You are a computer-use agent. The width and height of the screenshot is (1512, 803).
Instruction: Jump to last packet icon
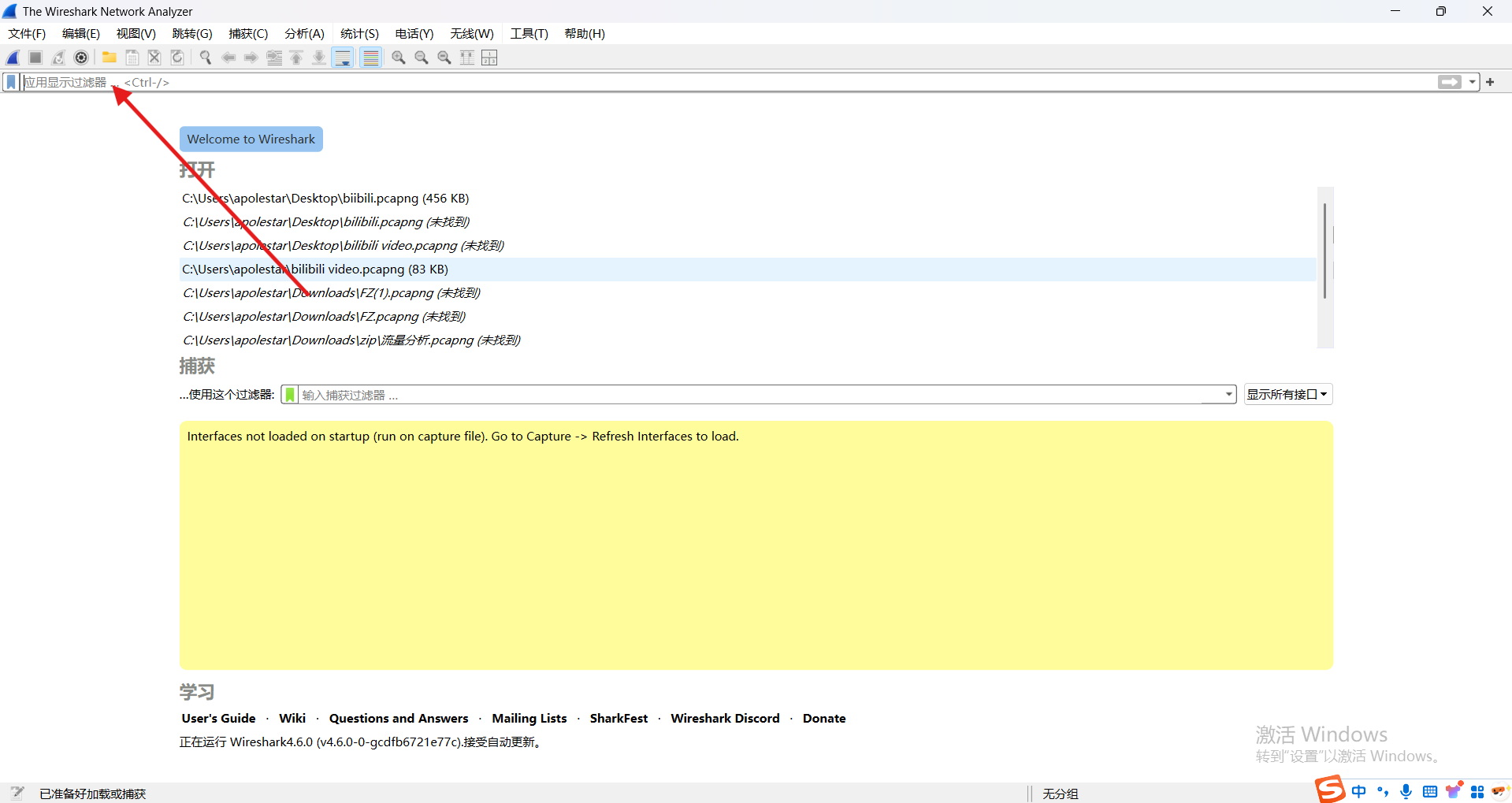(x=319, y=58)
